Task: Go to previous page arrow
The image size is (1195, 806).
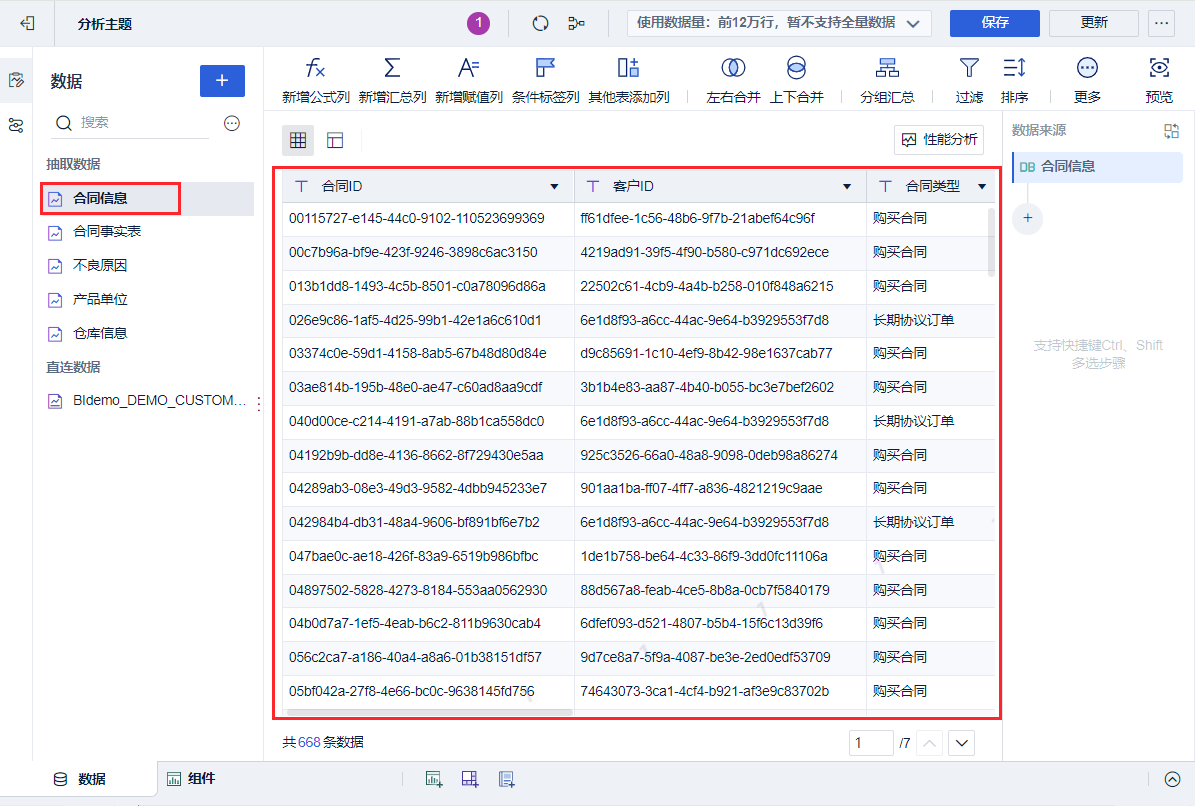Action: 930,743
